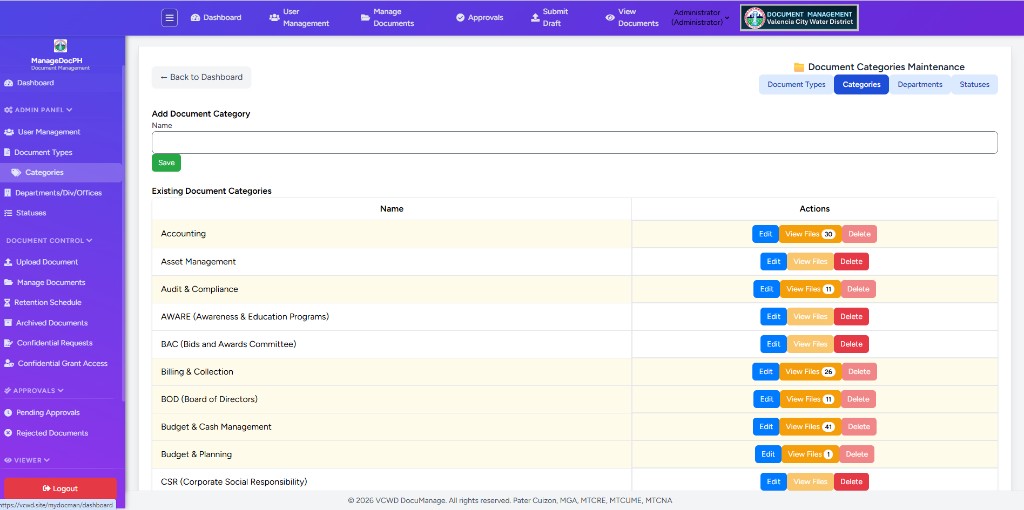Click Back to Dashboard button
Screen dimensions: 1024x510
click(x=201, y=77)
